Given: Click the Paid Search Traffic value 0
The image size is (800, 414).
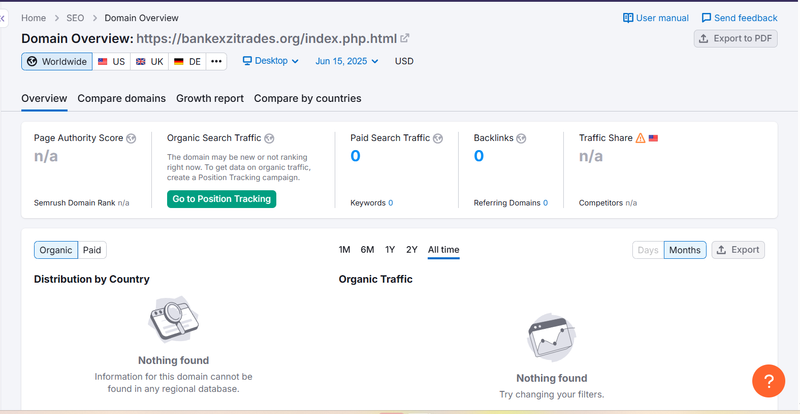Looking at the screenshot, I should (355, 156).
